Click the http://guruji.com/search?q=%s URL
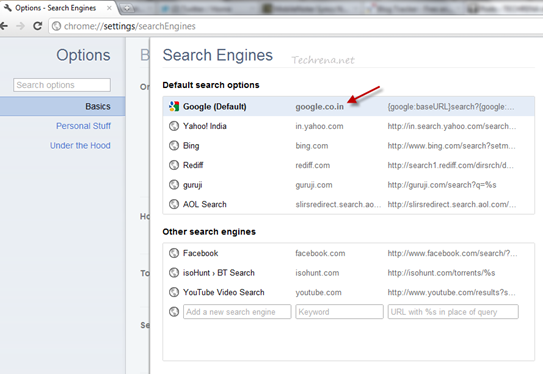Viewport: 543px width, 374px height. [442, 185]
